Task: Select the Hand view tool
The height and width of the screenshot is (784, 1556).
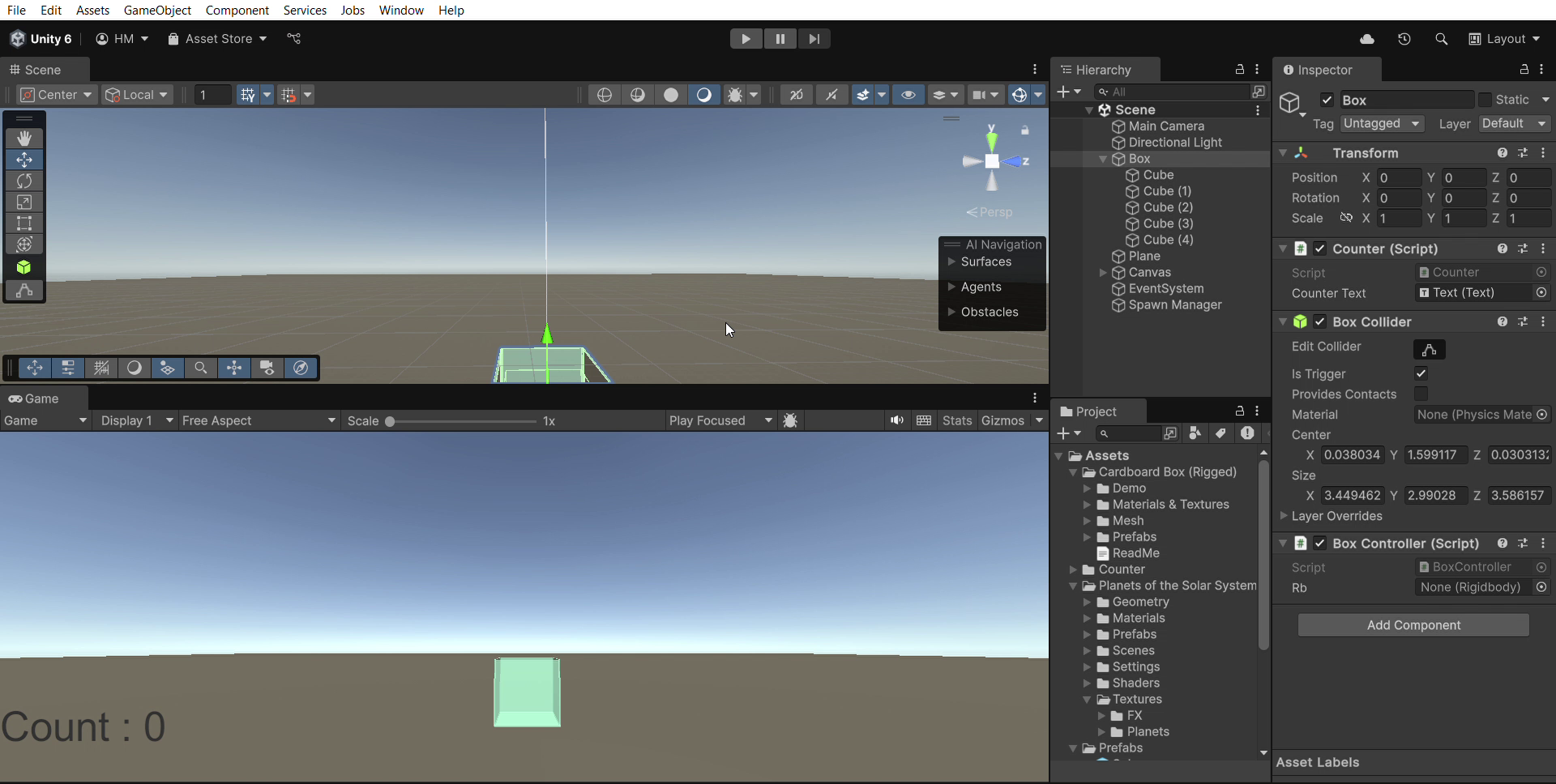Action: [x=24, y=138]
